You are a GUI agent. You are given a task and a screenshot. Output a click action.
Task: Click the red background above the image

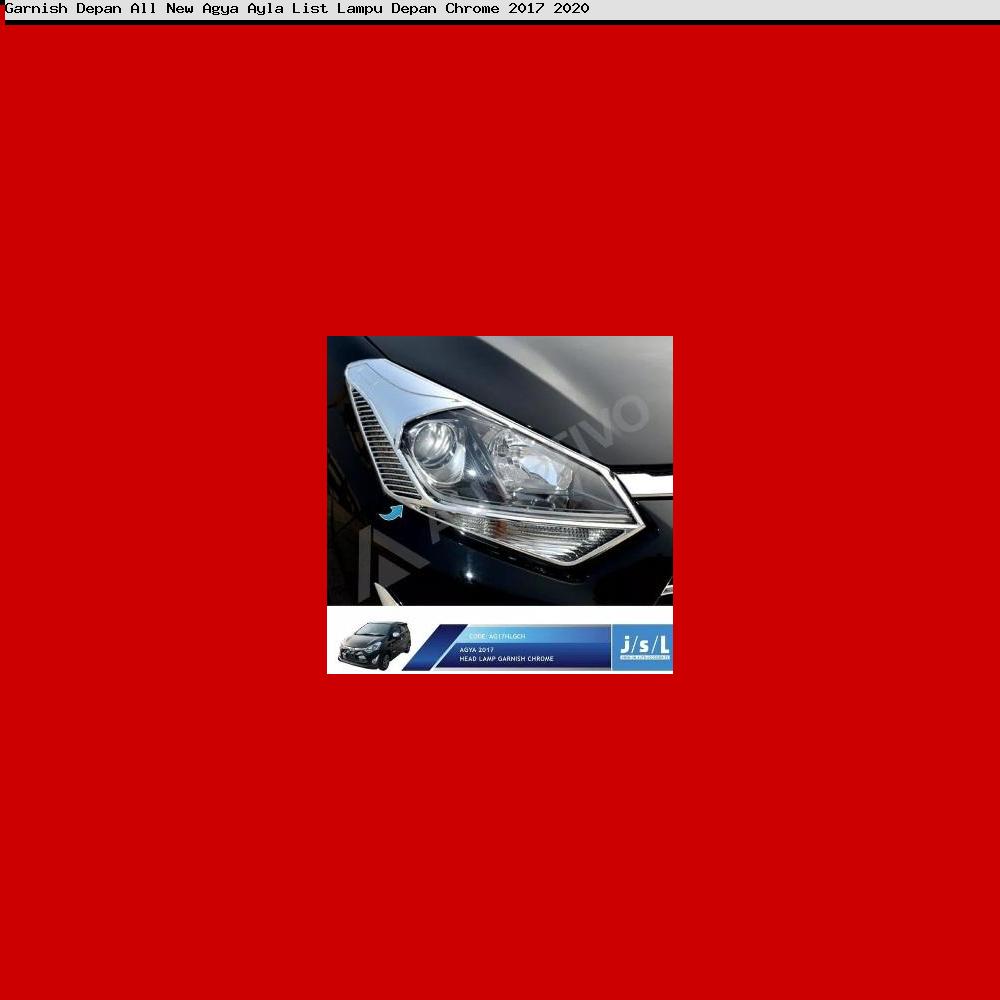tap(500, 180)
